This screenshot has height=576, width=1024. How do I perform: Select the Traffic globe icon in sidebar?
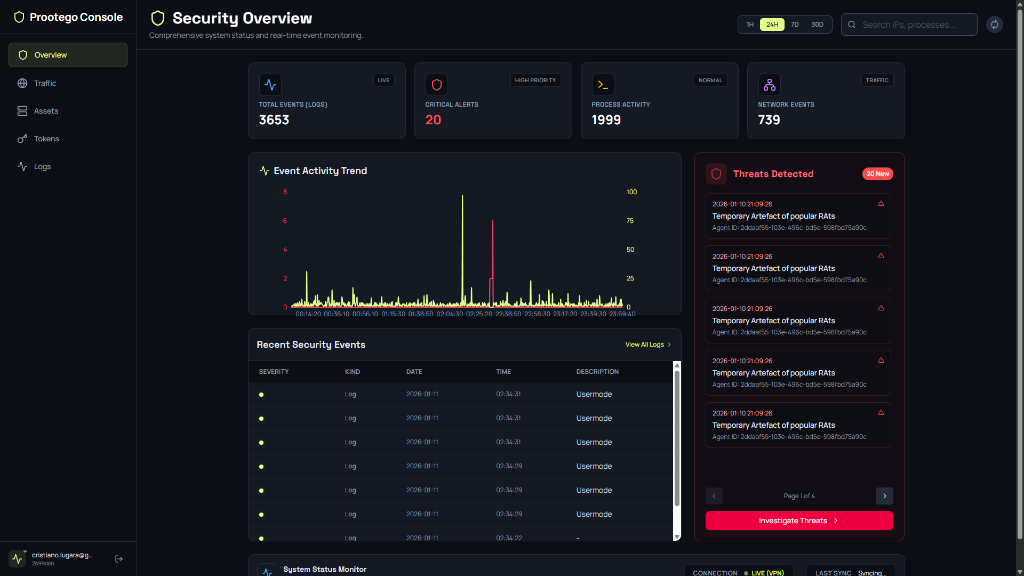click(23, 84)
